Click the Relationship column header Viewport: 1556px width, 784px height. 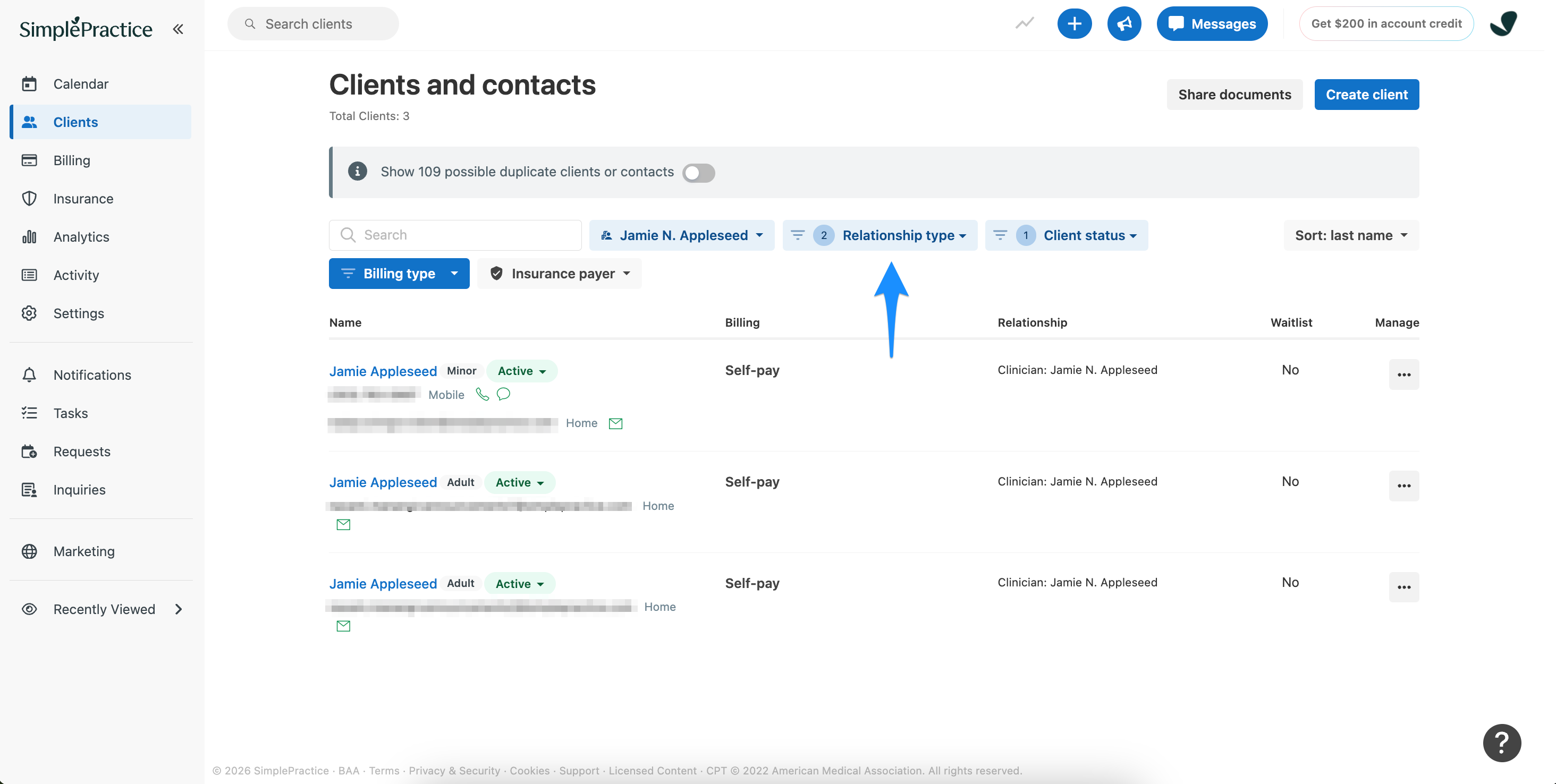click(1031, 322)
